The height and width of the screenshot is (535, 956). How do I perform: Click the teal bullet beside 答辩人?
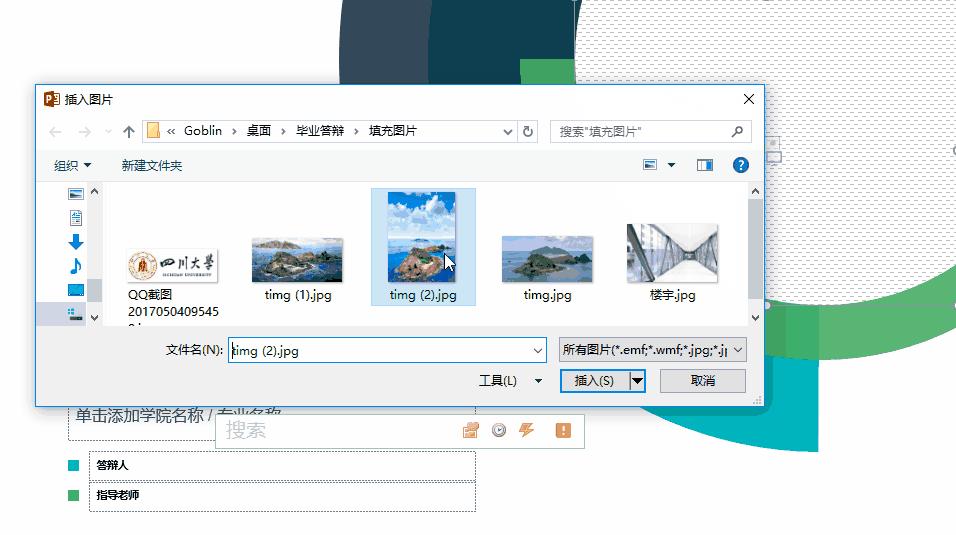point(74,465)
